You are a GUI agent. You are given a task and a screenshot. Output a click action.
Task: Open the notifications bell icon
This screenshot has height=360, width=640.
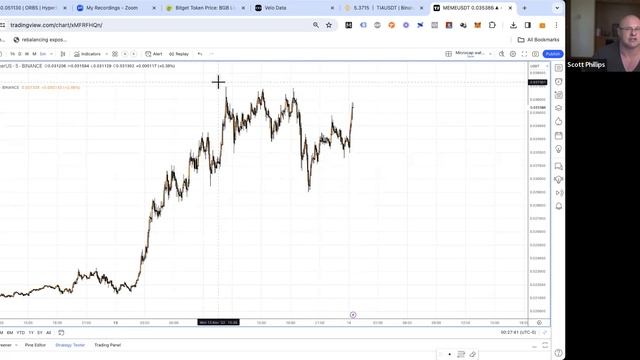click(x=558, y=206)
